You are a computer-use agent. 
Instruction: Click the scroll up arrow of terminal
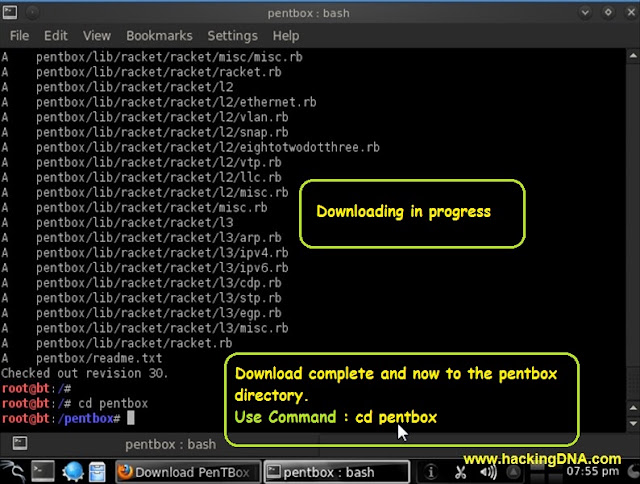[x=633, y=56]
